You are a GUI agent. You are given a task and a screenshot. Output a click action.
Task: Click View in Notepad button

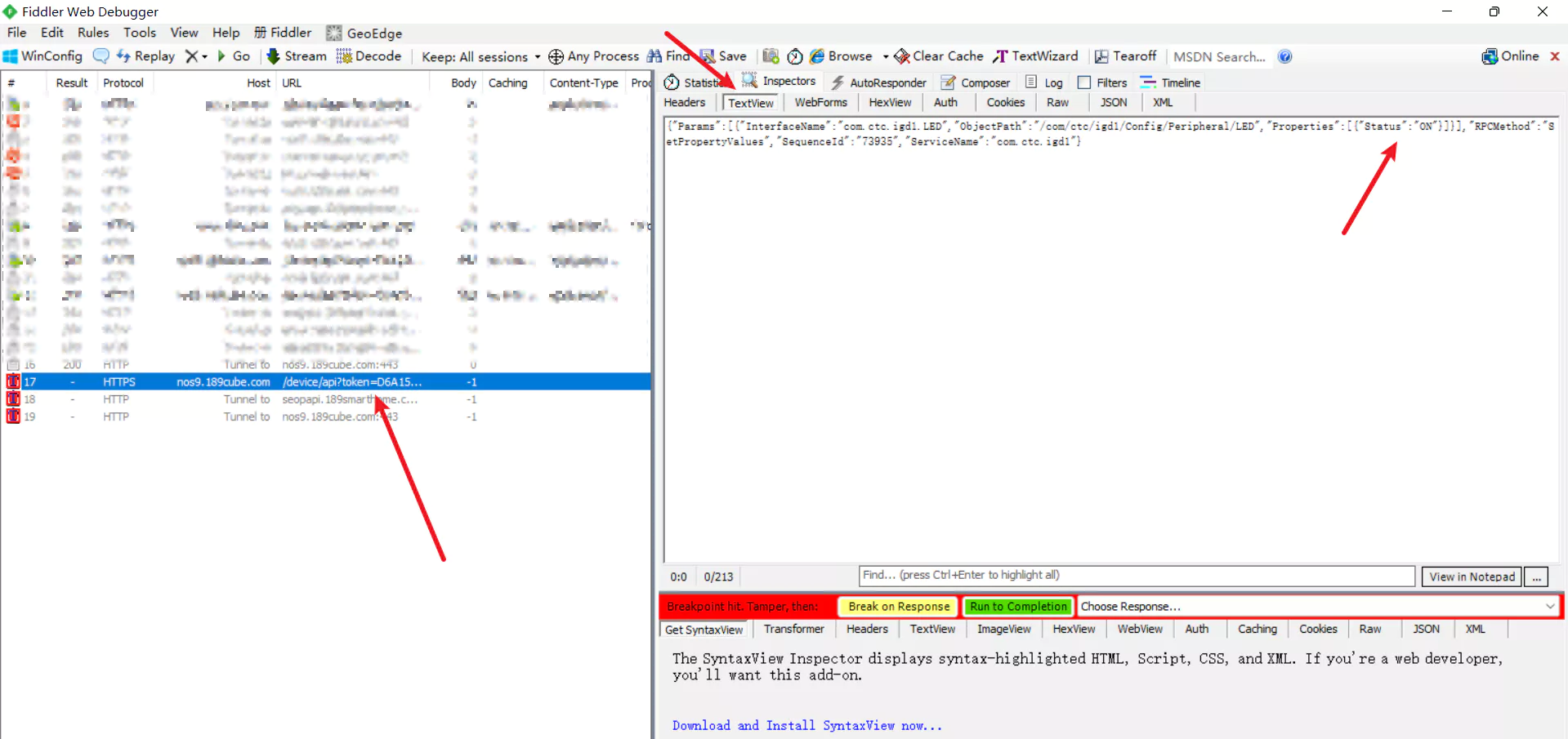(x=1472, y=577)
